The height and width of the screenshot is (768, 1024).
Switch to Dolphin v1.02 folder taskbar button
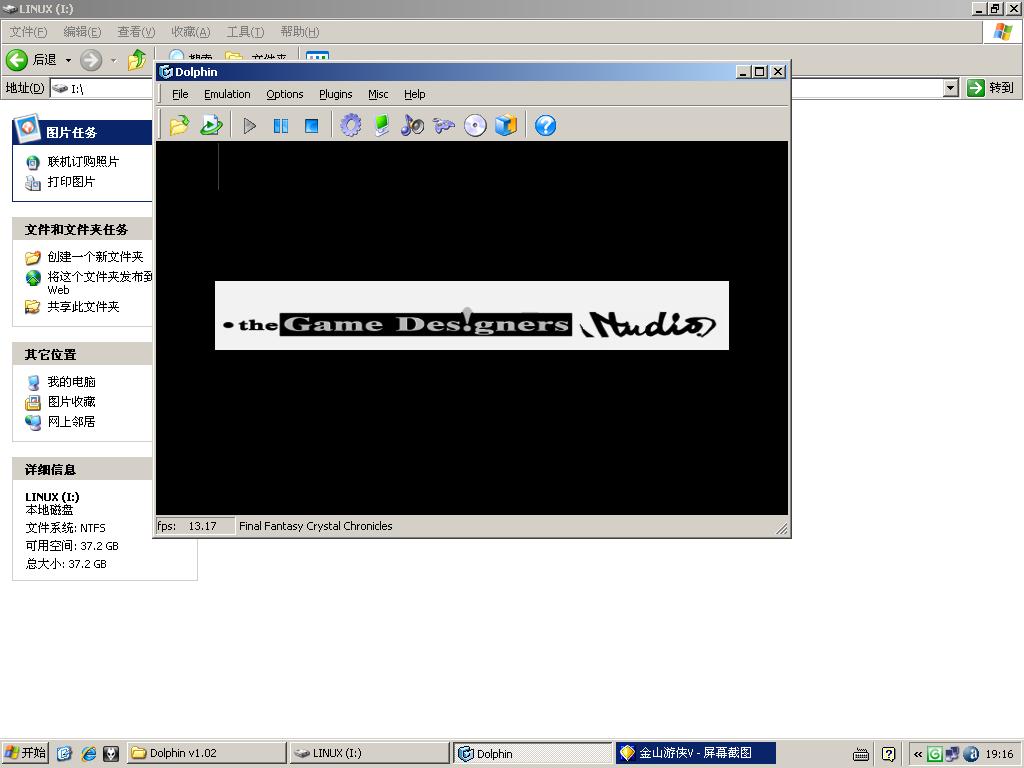pos(206,753)
